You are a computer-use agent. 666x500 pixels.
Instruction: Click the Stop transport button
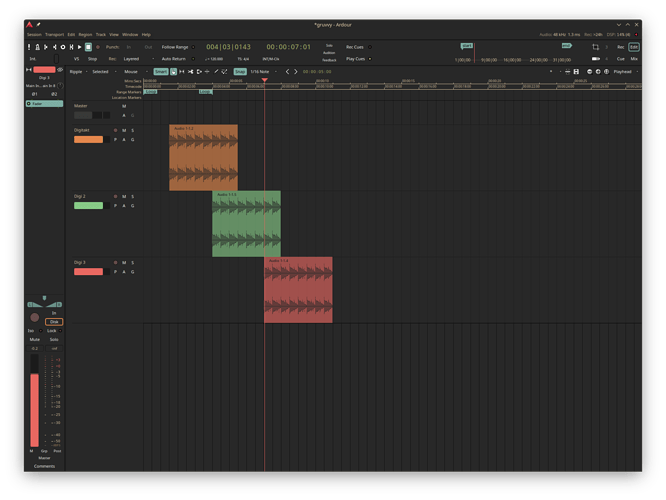coord(88,47)
